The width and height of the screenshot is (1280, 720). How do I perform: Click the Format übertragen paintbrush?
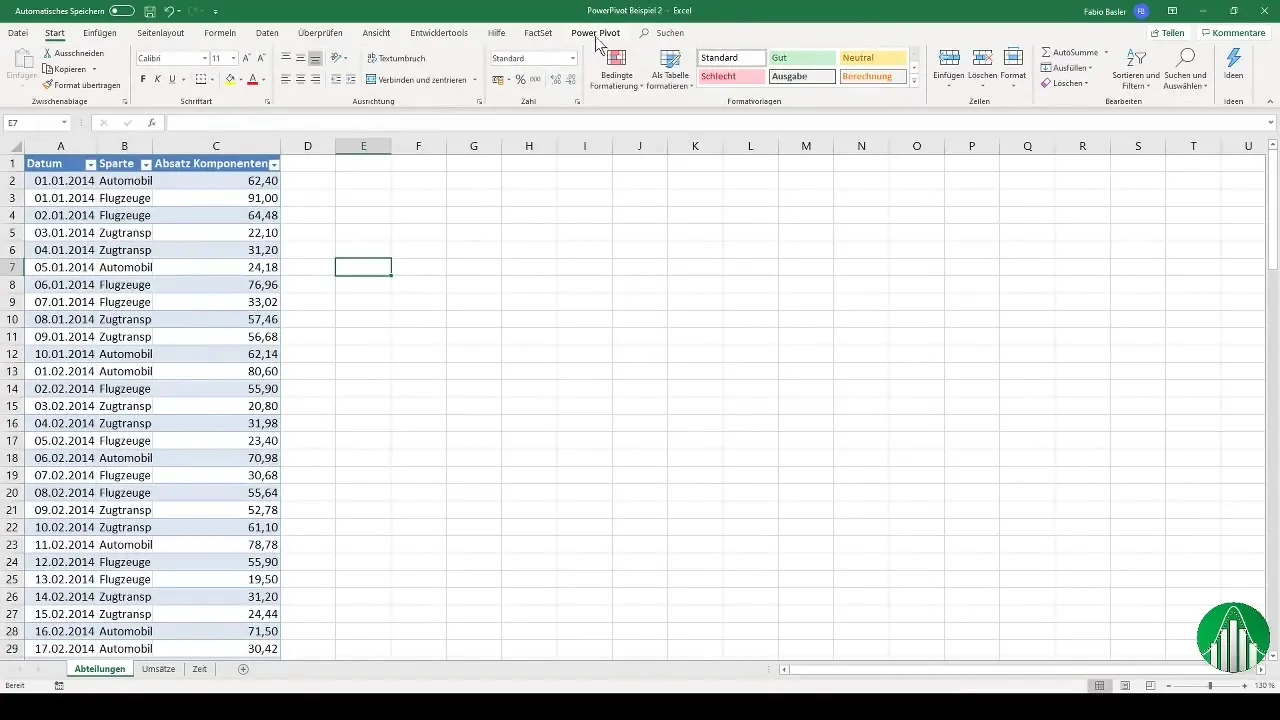click(47, 85)
